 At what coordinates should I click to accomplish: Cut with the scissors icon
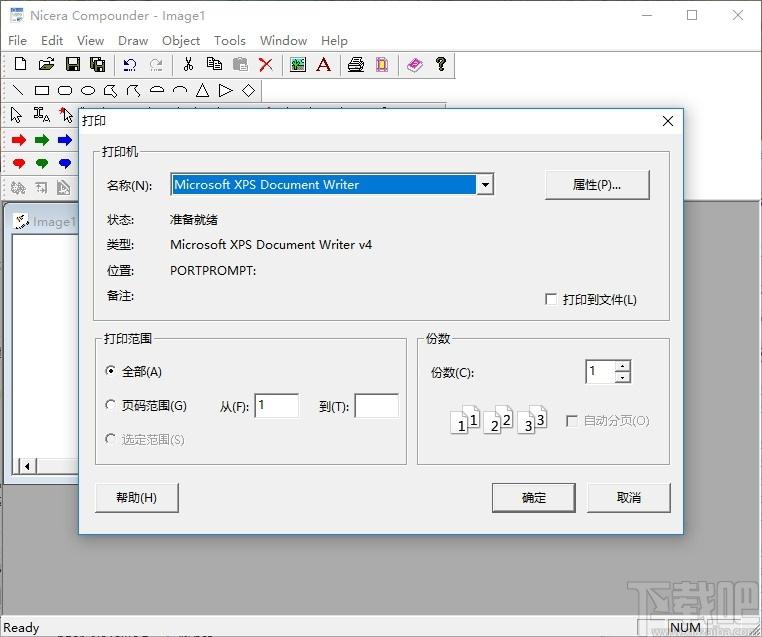188,64
